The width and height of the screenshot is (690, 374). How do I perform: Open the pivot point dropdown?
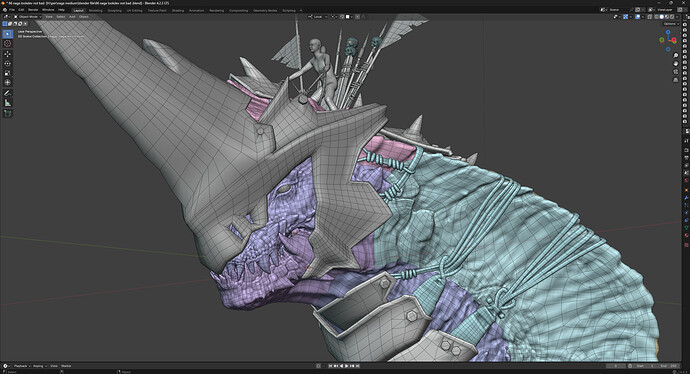click(x=334, y=17)
